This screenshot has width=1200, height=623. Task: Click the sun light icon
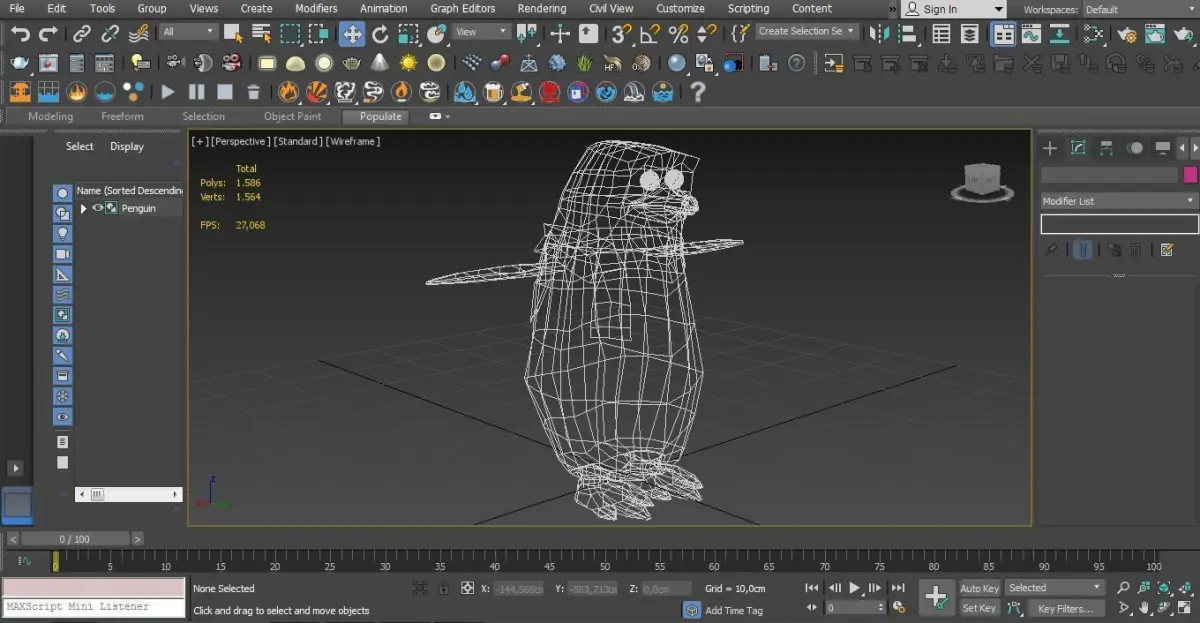[x=408, y=63]
